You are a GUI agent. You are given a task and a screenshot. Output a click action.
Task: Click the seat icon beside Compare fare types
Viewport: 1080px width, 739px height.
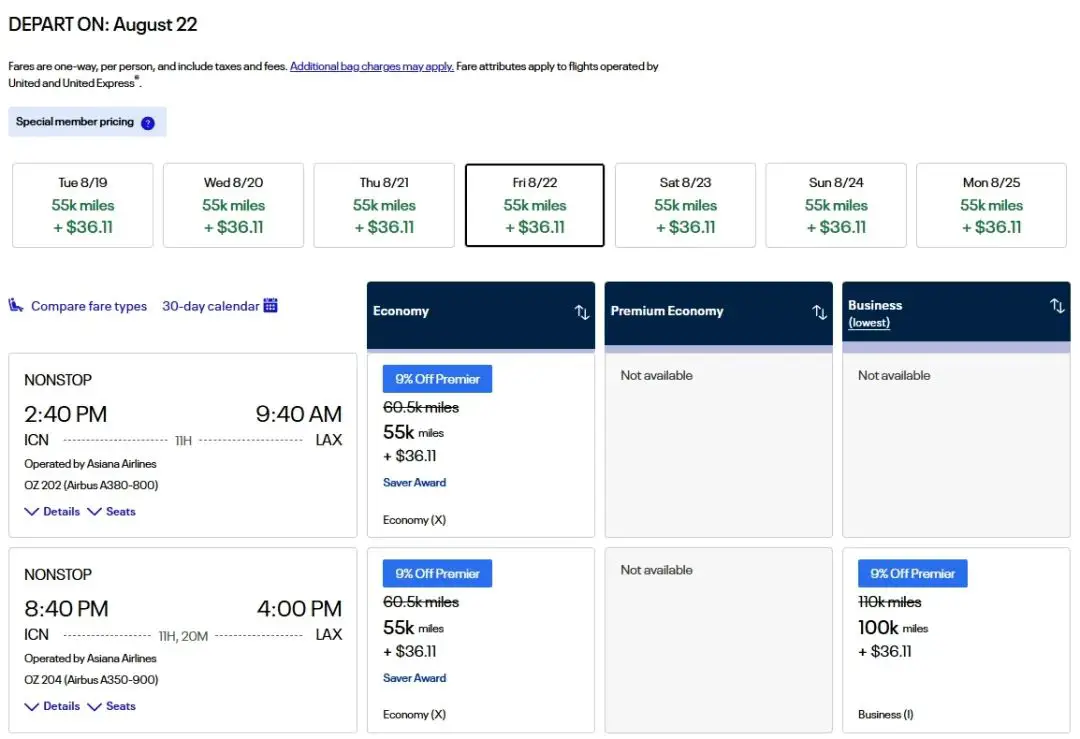coord(16,306)
